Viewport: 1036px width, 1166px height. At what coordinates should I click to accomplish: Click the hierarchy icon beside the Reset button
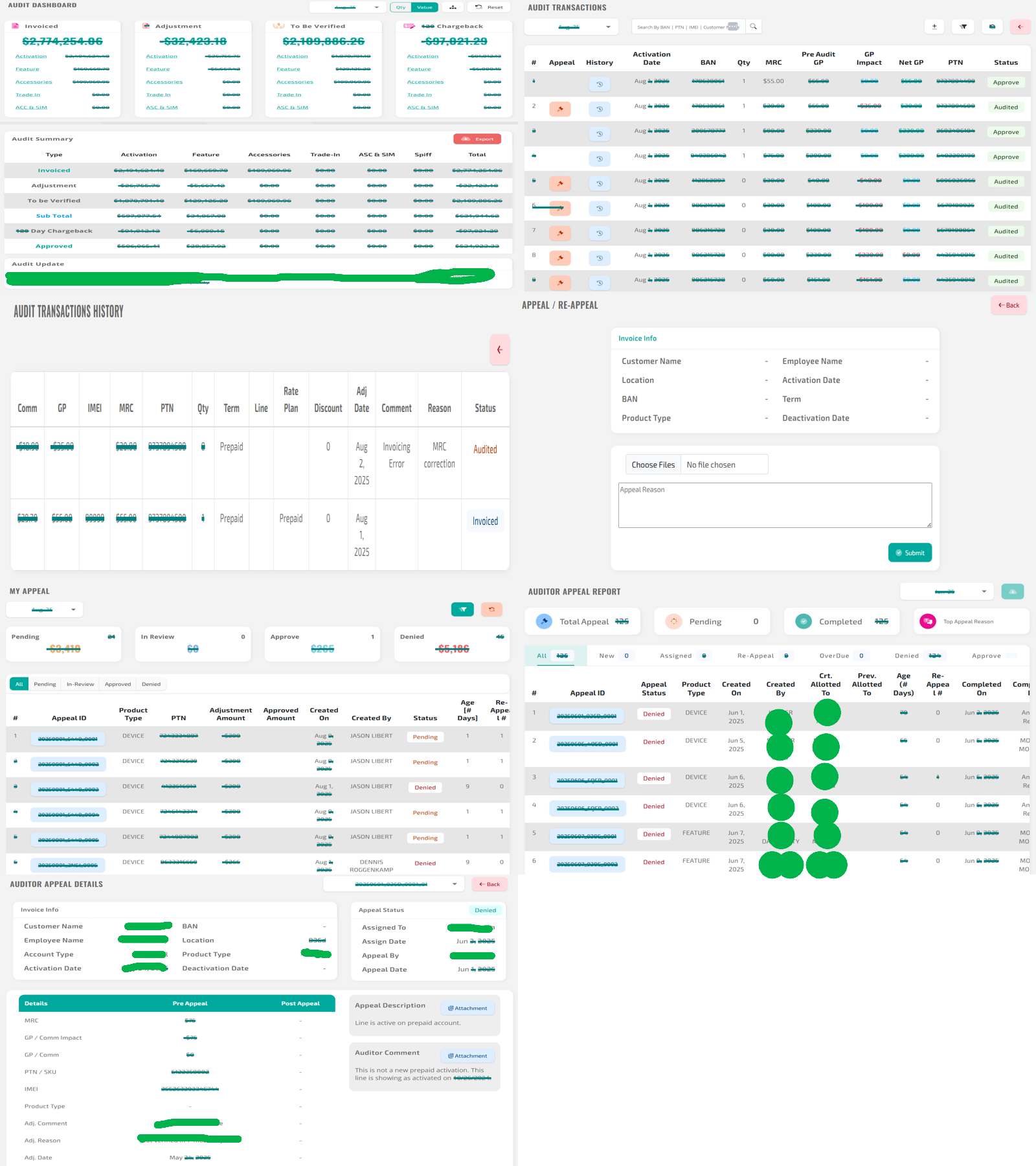[453, 7]
